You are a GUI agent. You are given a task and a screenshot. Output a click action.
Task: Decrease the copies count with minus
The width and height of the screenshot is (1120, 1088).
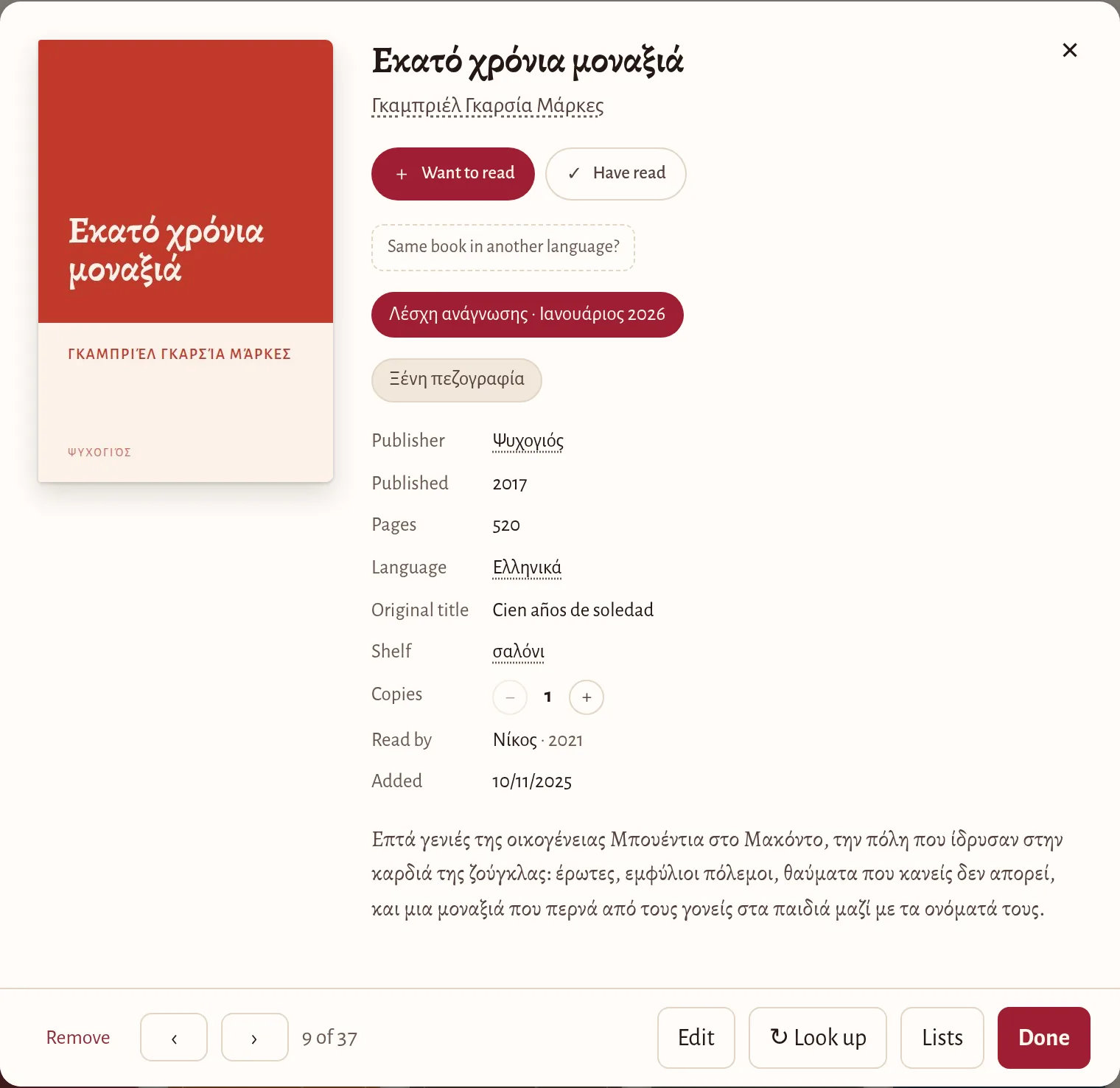(x=510, y=697)
